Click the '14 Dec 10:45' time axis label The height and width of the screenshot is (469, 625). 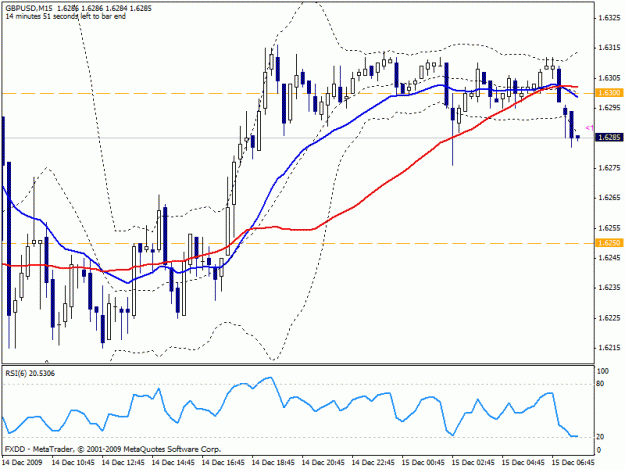73,463
